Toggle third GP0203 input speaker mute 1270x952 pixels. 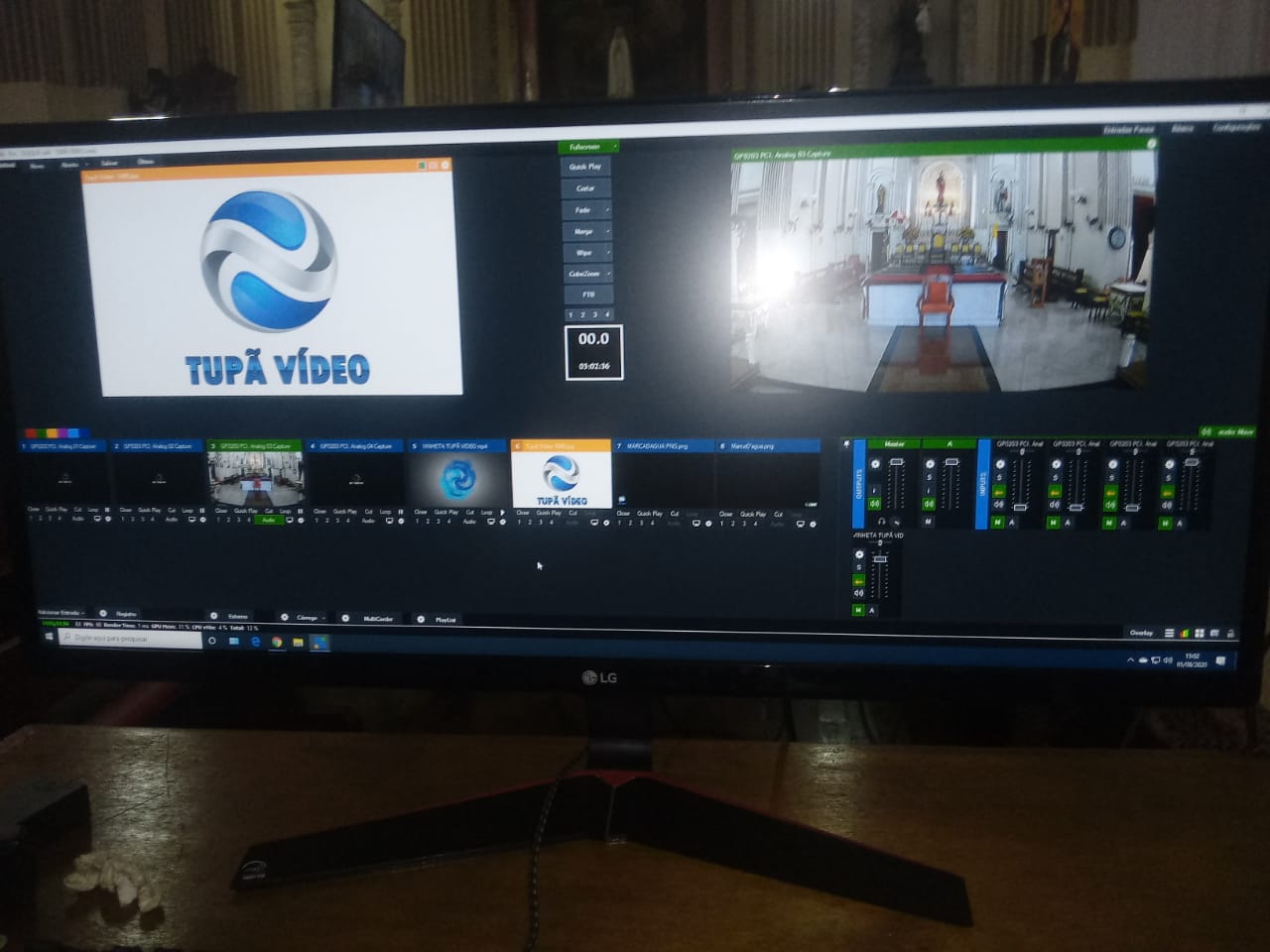1110,505
